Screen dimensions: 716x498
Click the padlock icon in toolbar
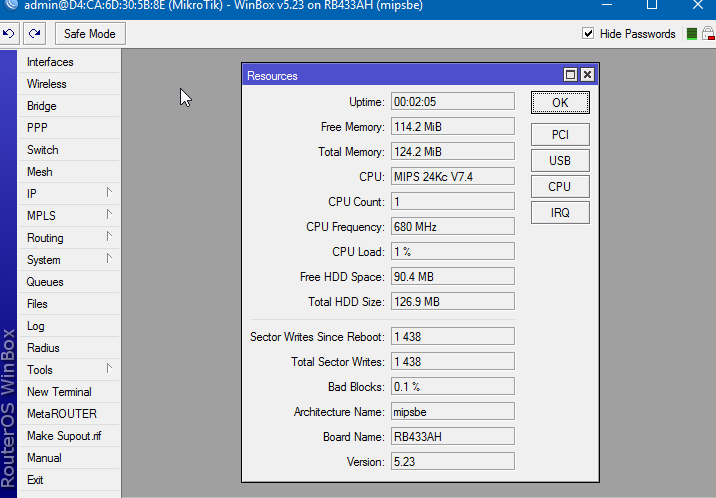(x=708, y=33)
